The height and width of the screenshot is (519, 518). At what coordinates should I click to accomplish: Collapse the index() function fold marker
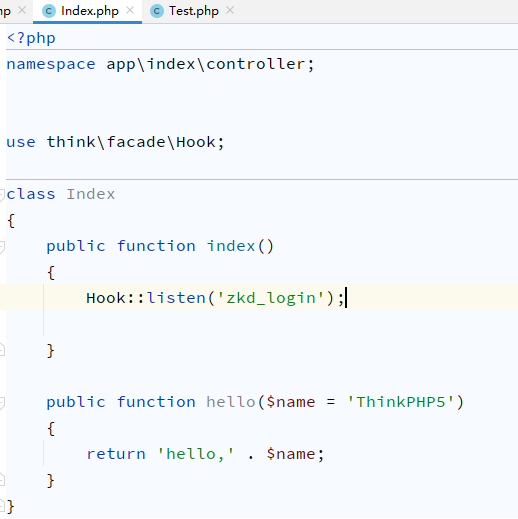tap(2, 247)
